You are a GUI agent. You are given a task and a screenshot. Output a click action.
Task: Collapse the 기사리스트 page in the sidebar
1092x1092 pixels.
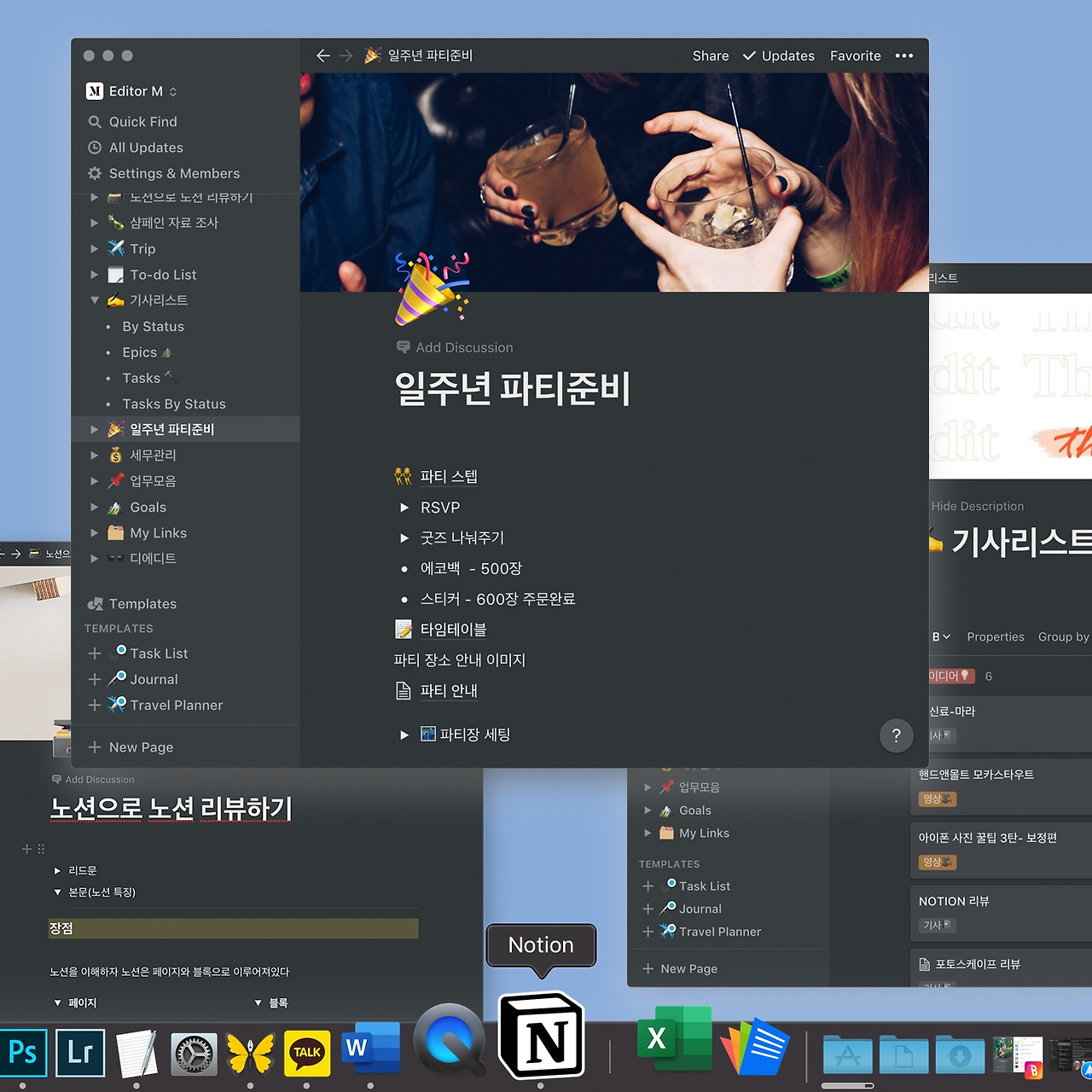pyautogui.click(x=95, y=300)
